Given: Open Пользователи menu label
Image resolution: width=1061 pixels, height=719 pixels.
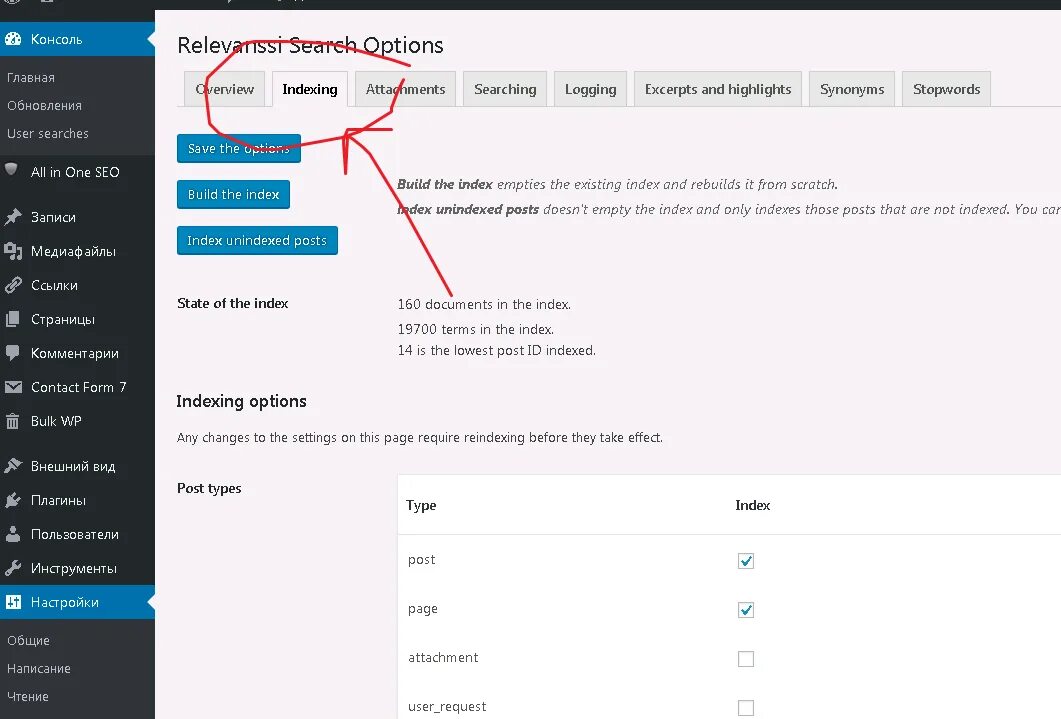Looking at the screenshot, I should click(75, 534).
